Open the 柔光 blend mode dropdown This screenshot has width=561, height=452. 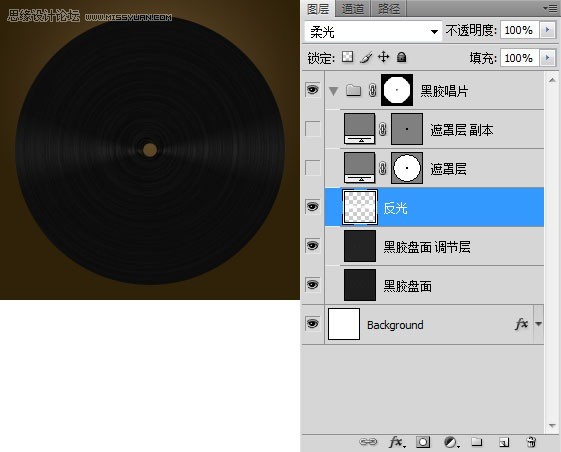pos(373,32)
